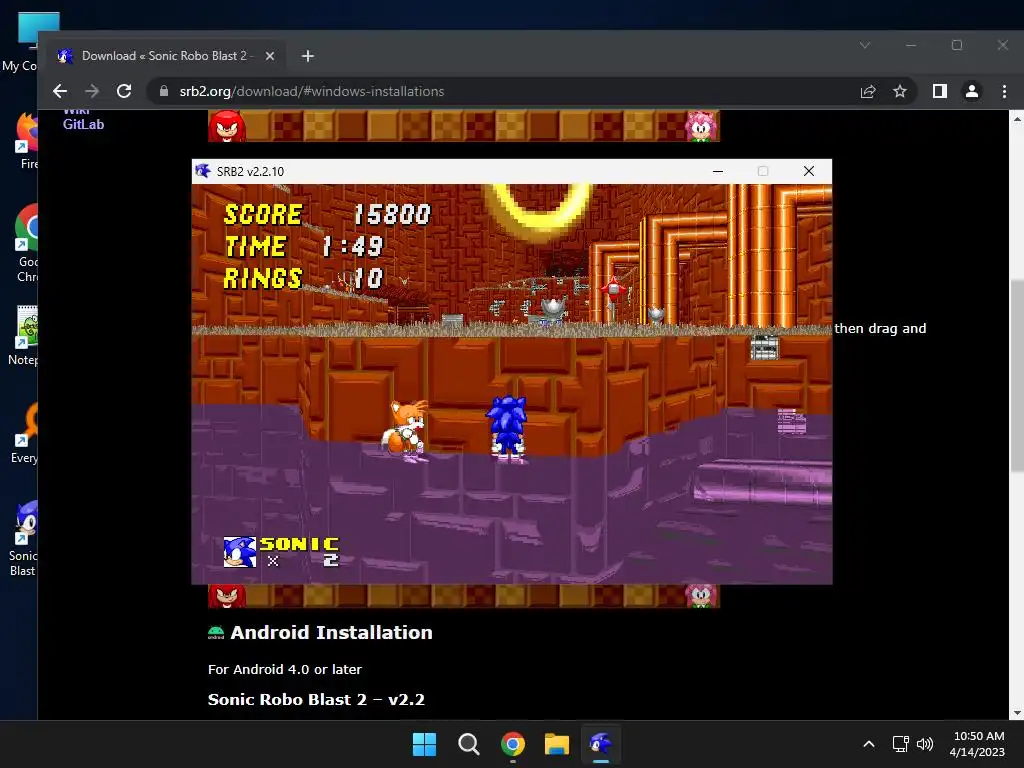Share this page via the share icon

[x=868, y=91]
